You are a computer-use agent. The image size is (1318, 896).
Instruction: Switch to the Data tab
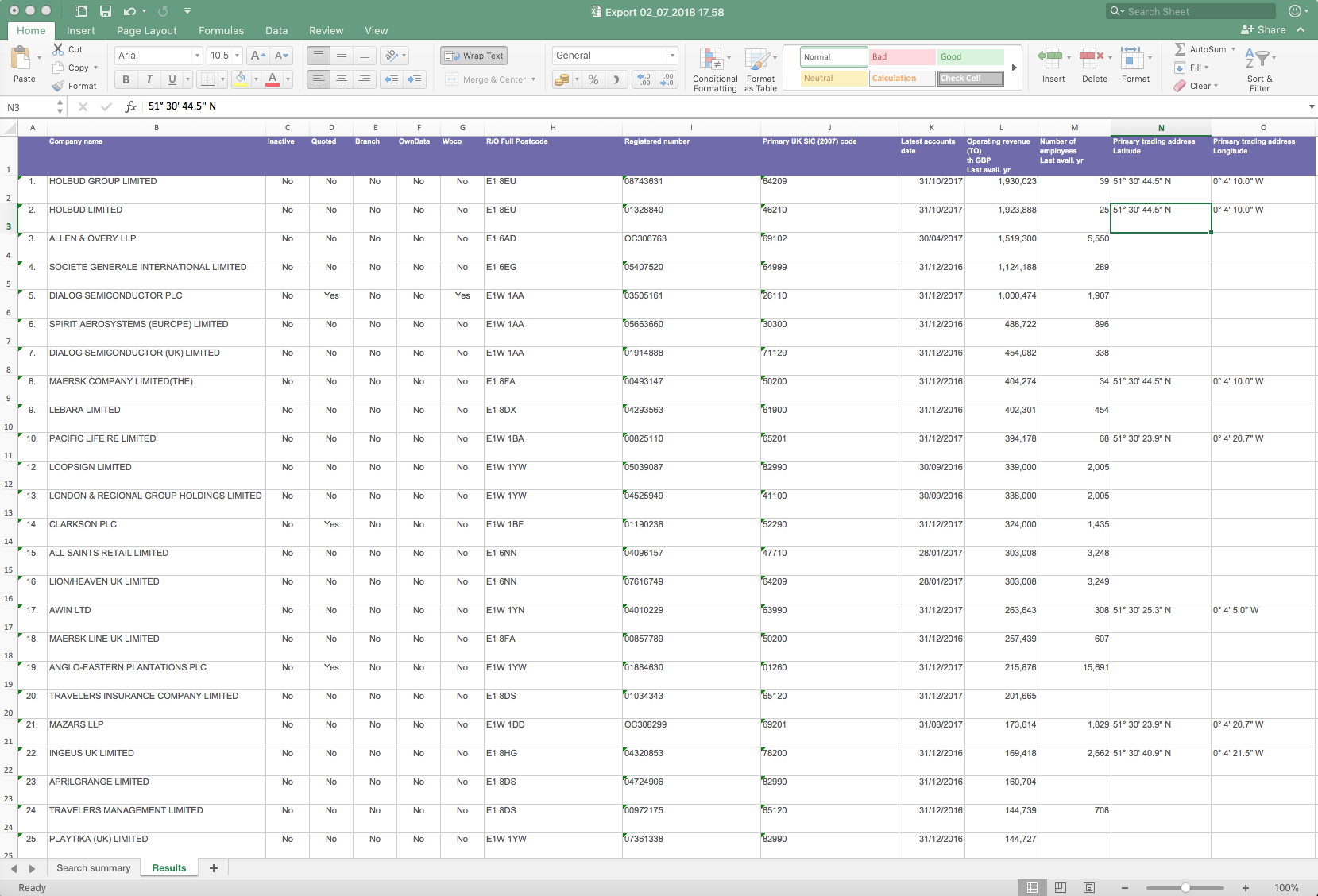(x=276, y=31)
